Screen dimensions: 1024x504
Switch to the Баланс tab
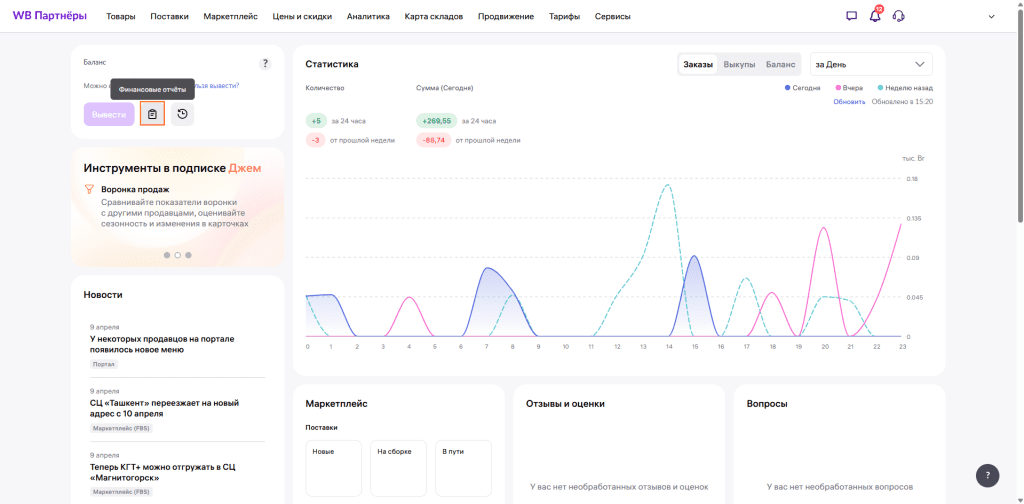780,64
